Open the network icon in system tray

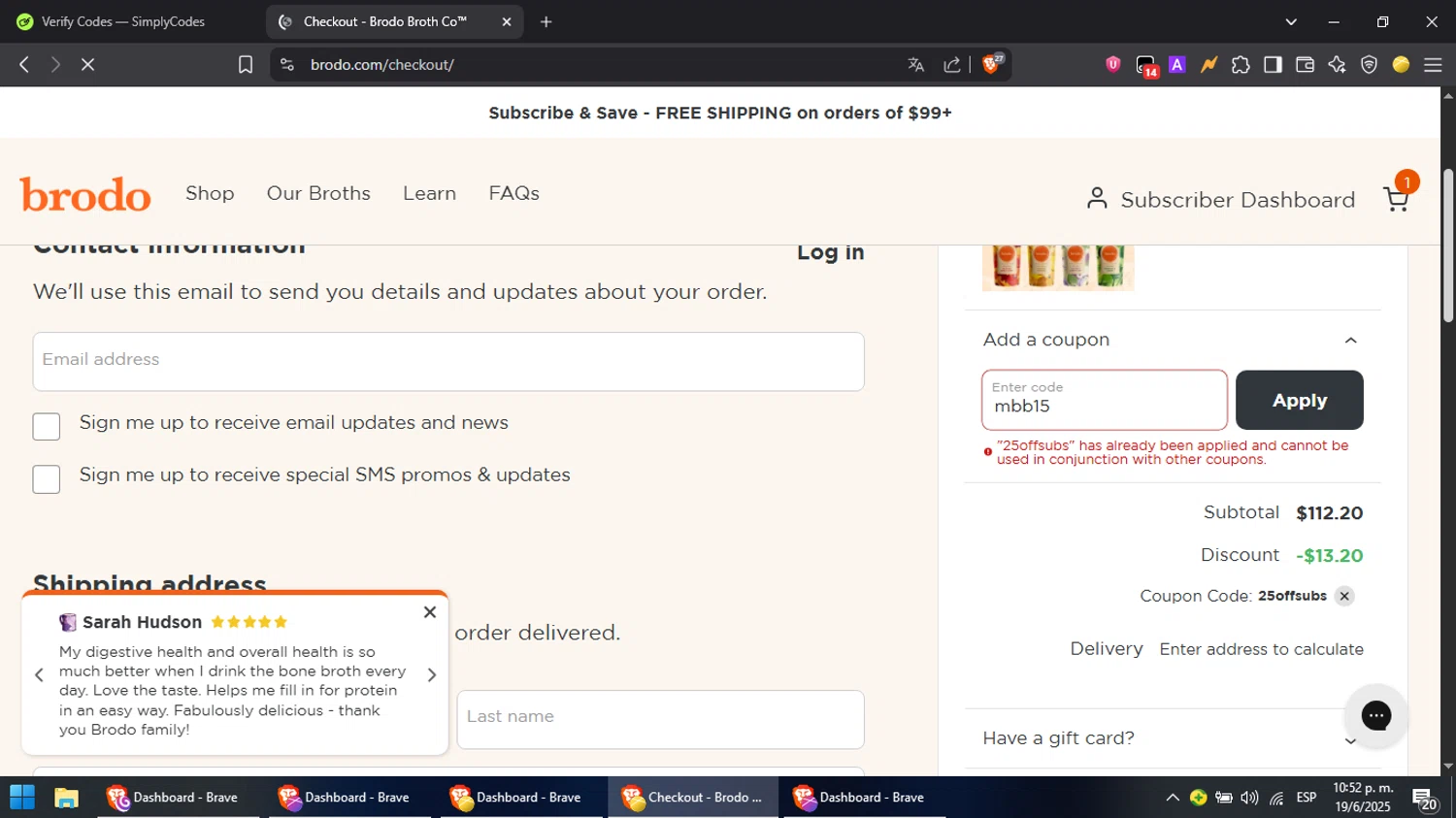tap(1276, 798)
